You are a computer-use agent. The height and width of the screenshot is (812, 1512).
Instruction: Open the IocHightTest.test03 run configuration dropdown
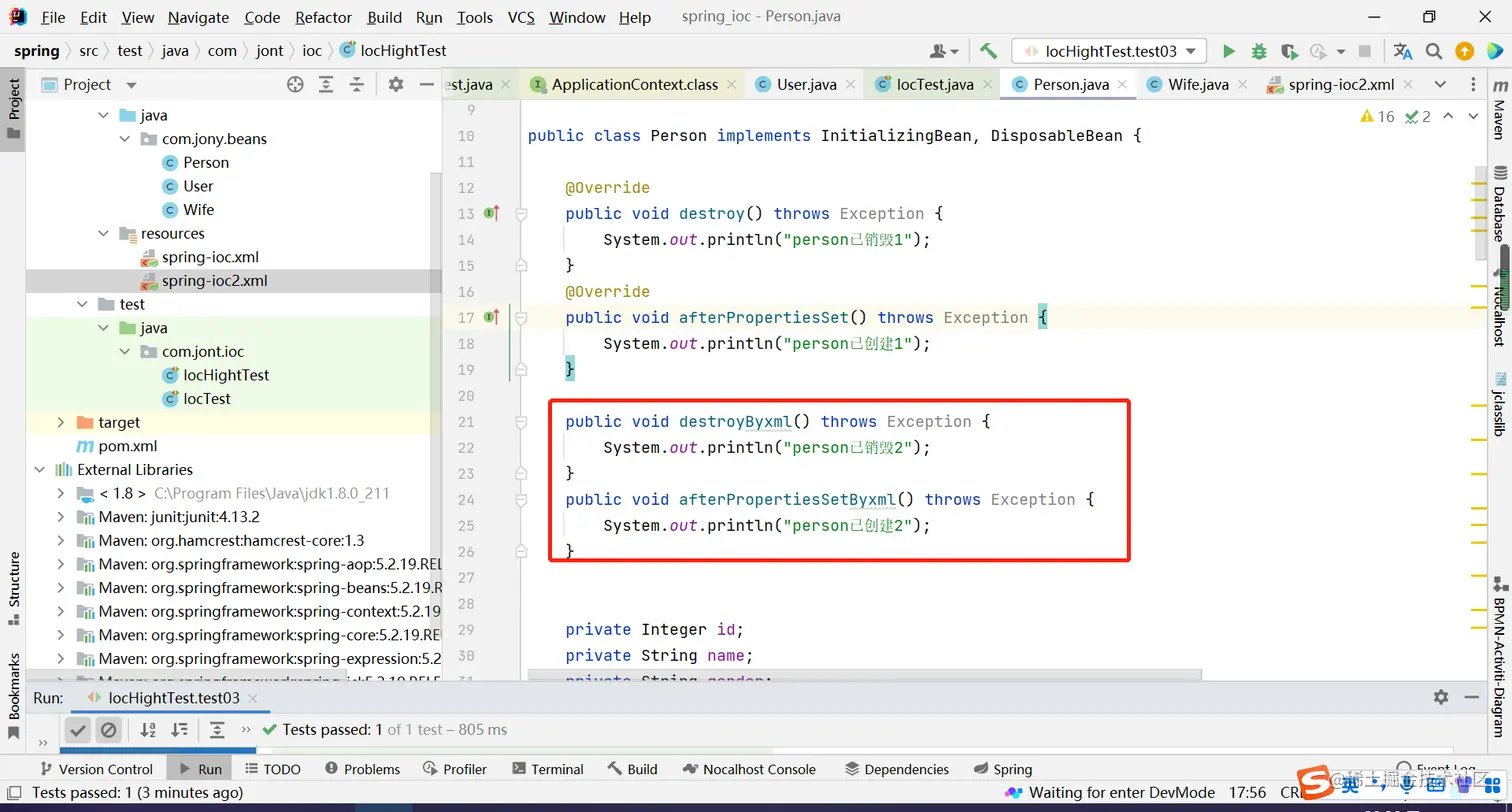[x=1110, y=51]
